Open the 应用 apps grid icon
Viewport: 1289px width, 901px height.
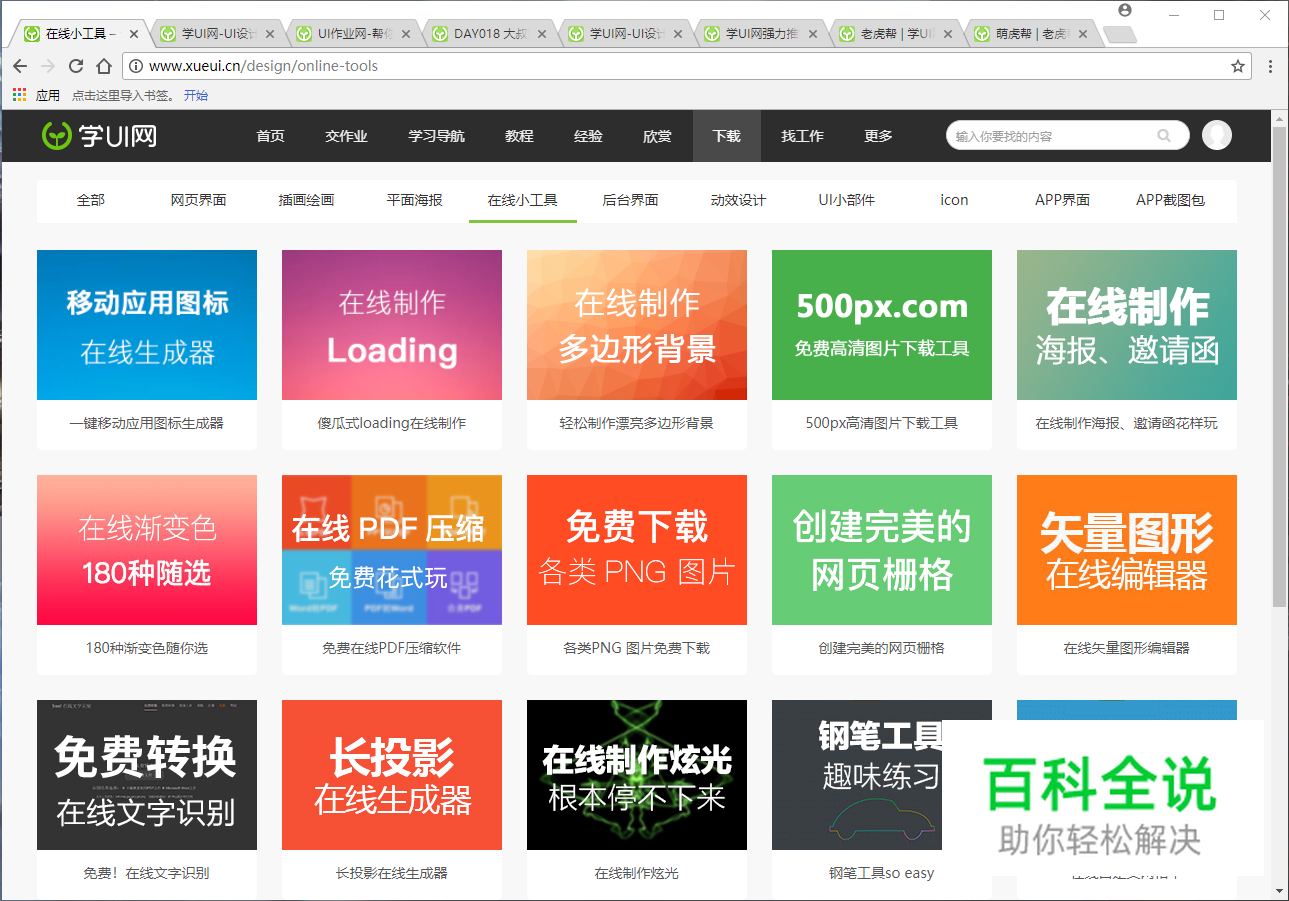17,94
